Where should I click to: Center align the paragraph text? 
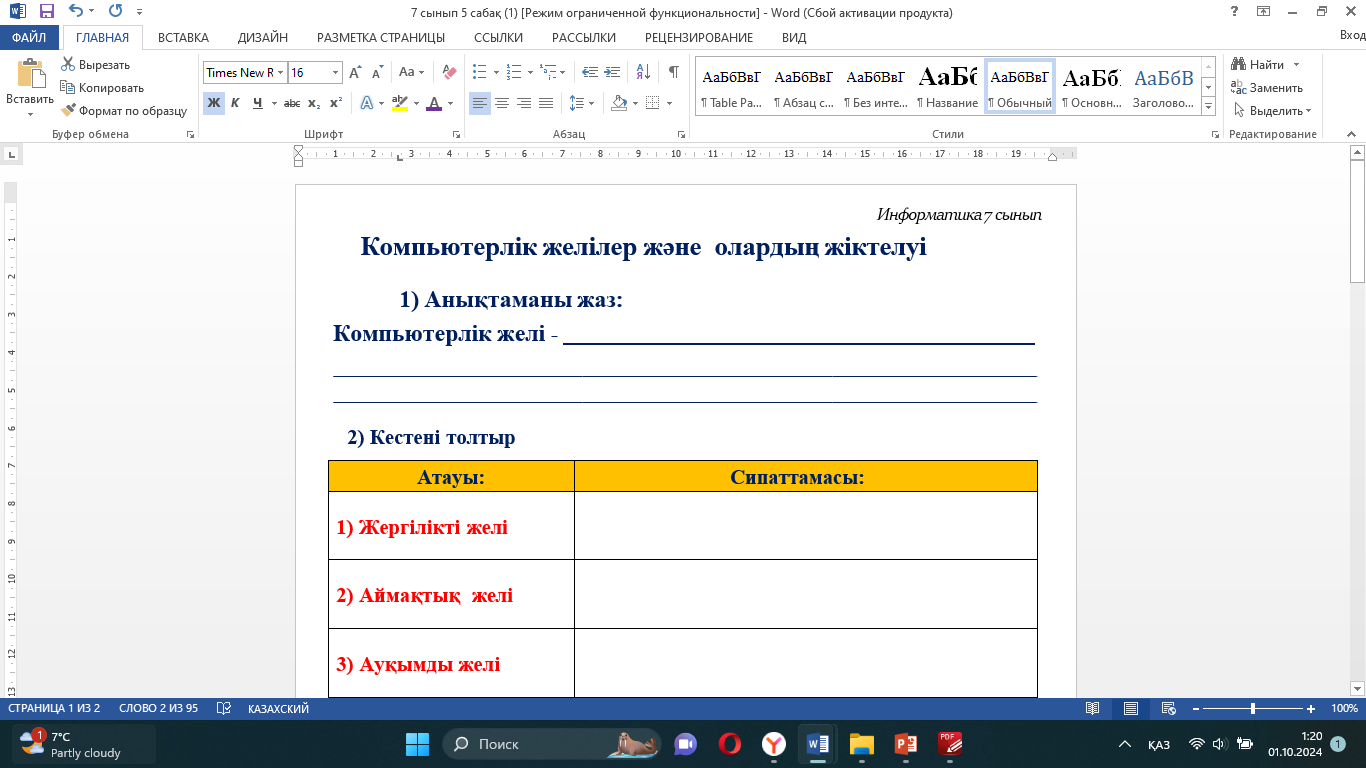(502, 103)
